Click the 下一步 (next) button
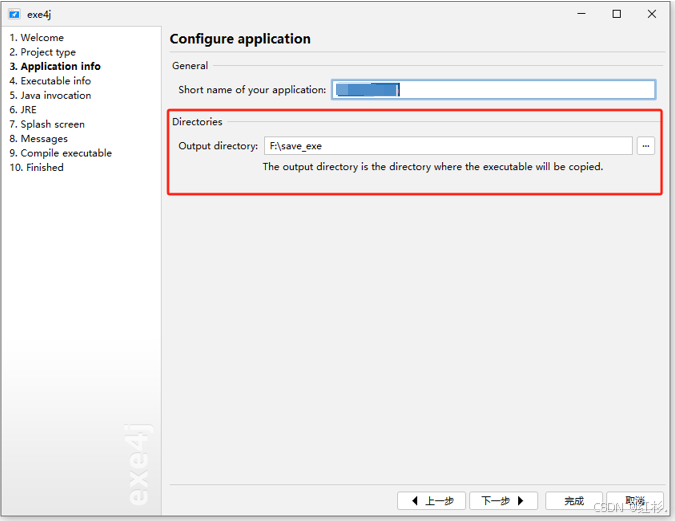675x521 pixels. point(503,501)
